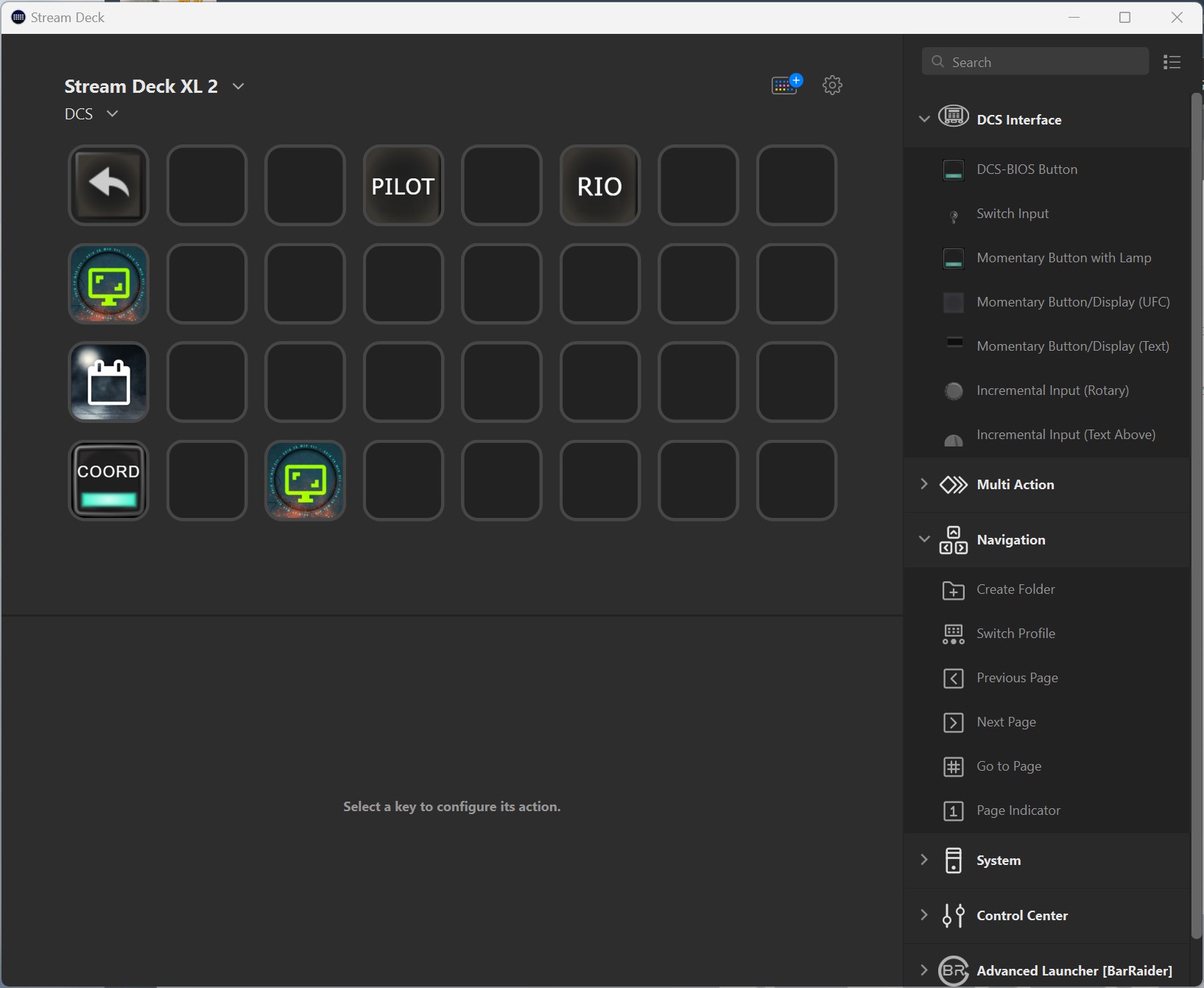This screenshot has height=988, width=1204.
Task: Select the Momentary Button with Lamp action
Action: [x=1063, y=258]
